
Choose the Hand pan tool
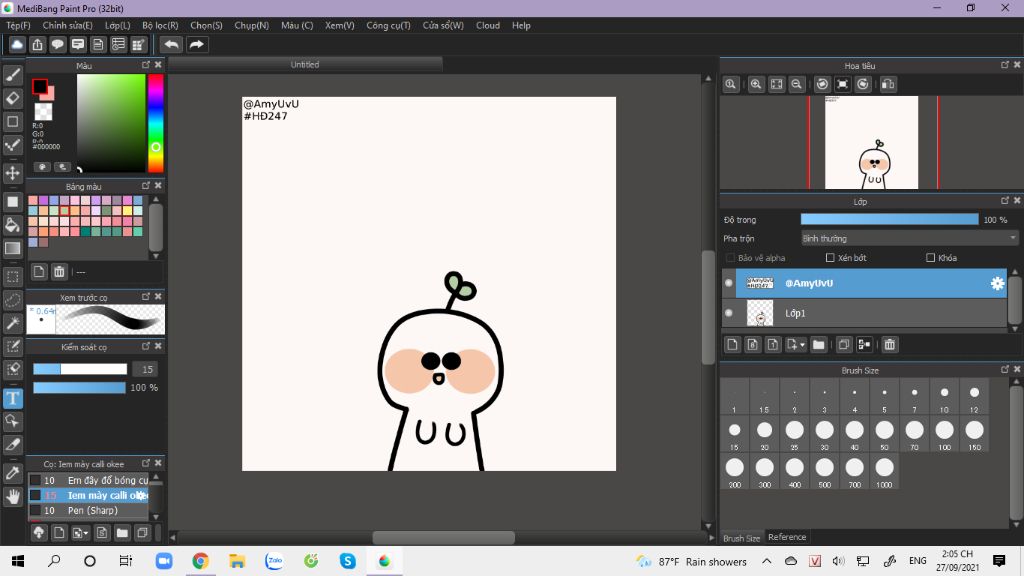pyautogui.click(x=13, y=496)
